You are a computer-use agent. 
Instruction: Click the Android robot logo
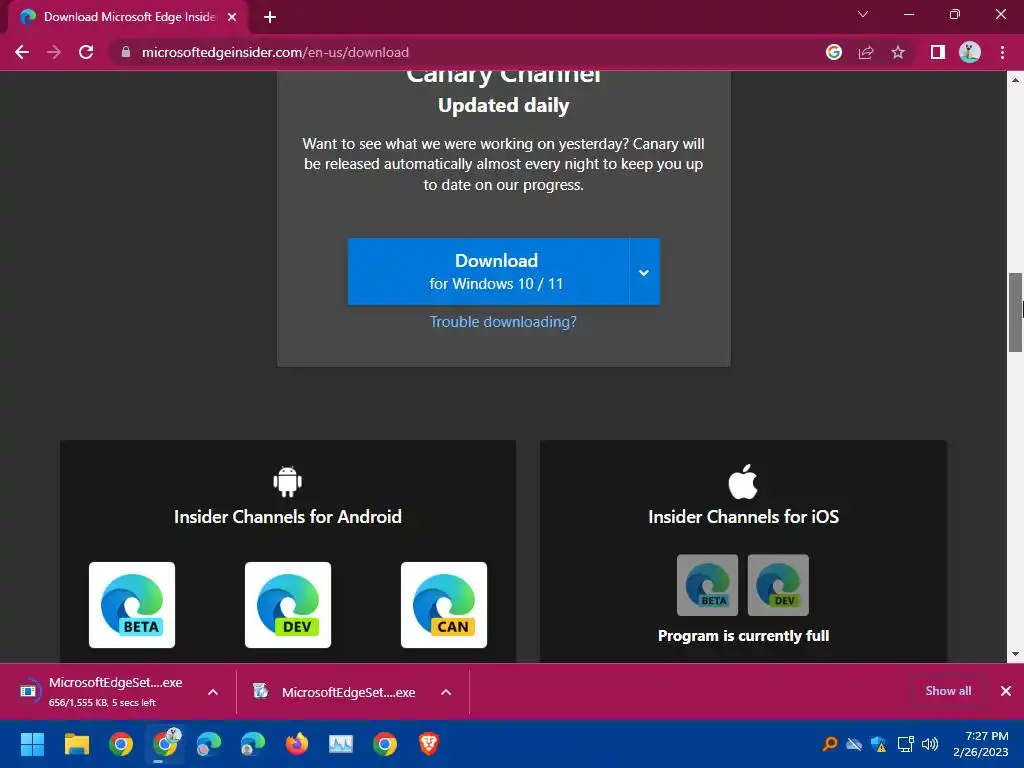[287, 481]
